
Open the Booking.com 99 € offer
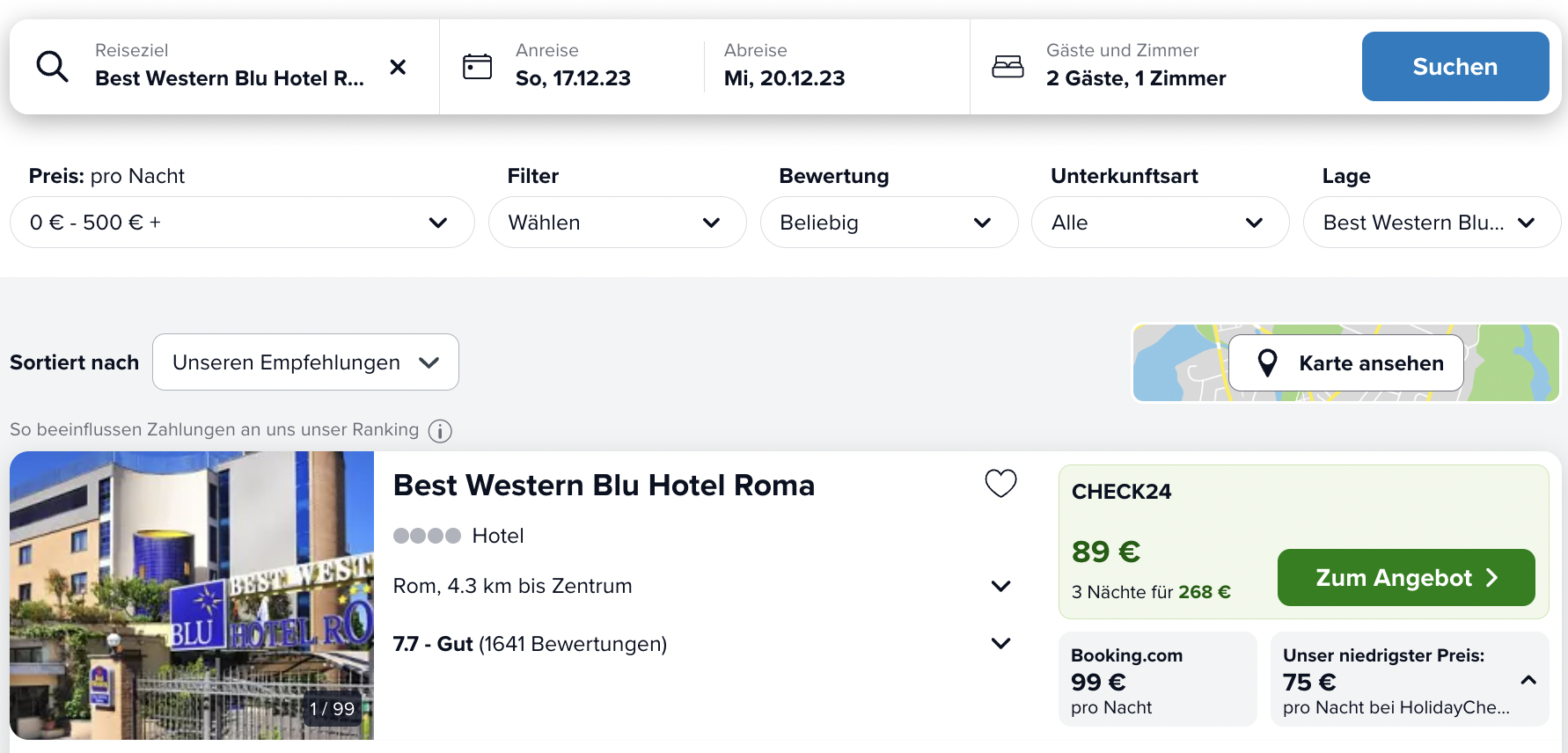pos(1158,679)
